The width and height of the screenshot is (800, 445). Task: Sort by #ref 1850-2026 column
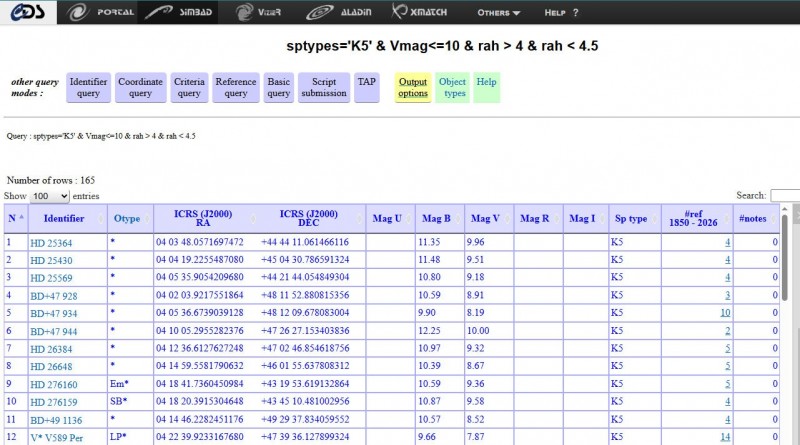697,218
